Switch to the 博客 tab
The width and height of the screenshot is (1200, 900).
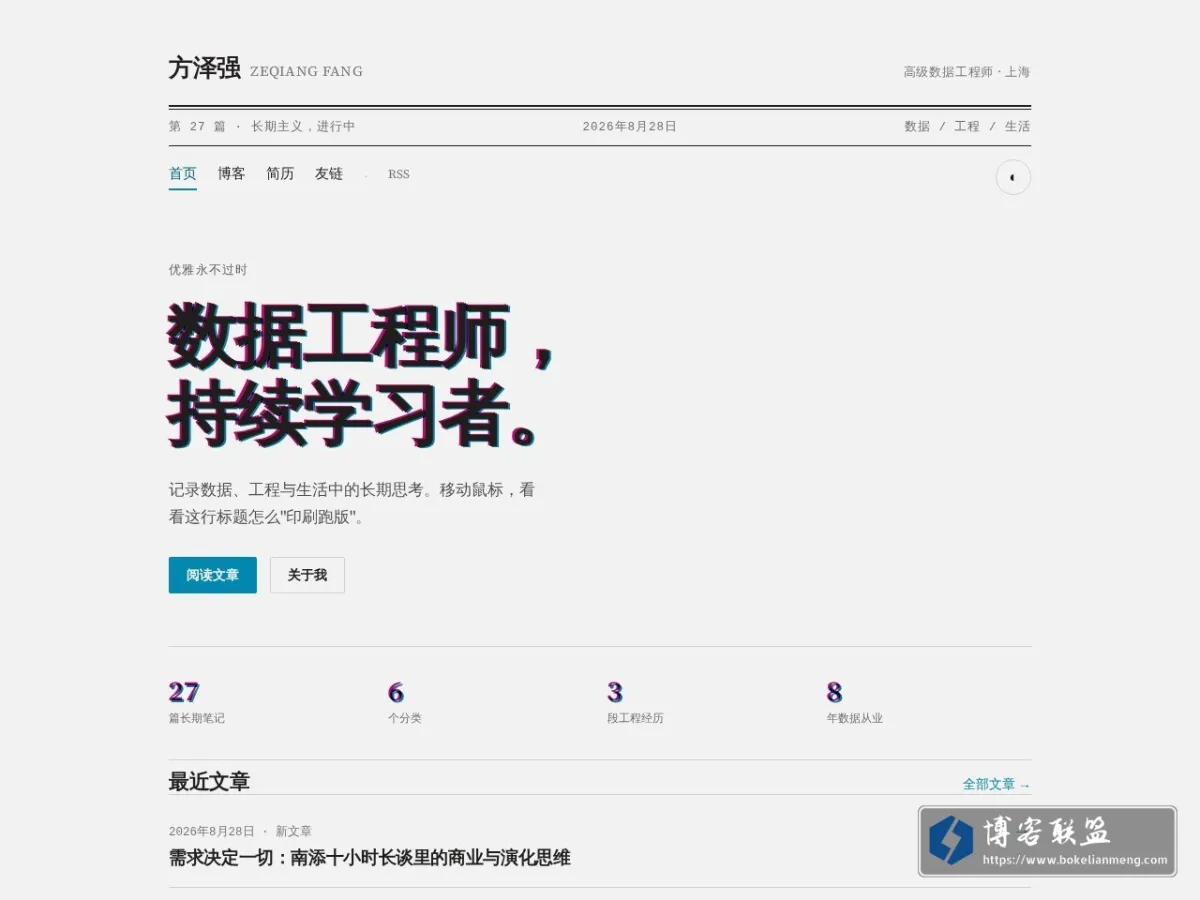coord(231,174)
